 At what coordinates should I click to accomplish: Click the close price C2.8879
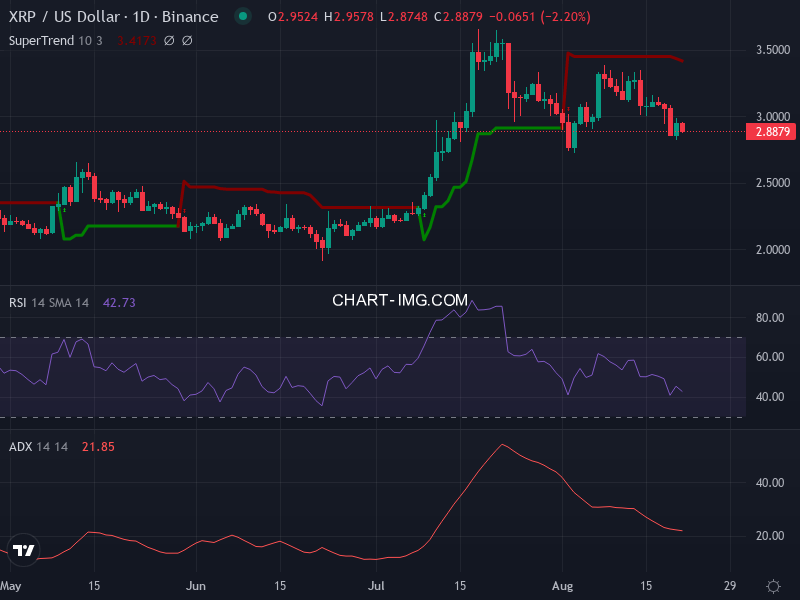coord(458,17)
